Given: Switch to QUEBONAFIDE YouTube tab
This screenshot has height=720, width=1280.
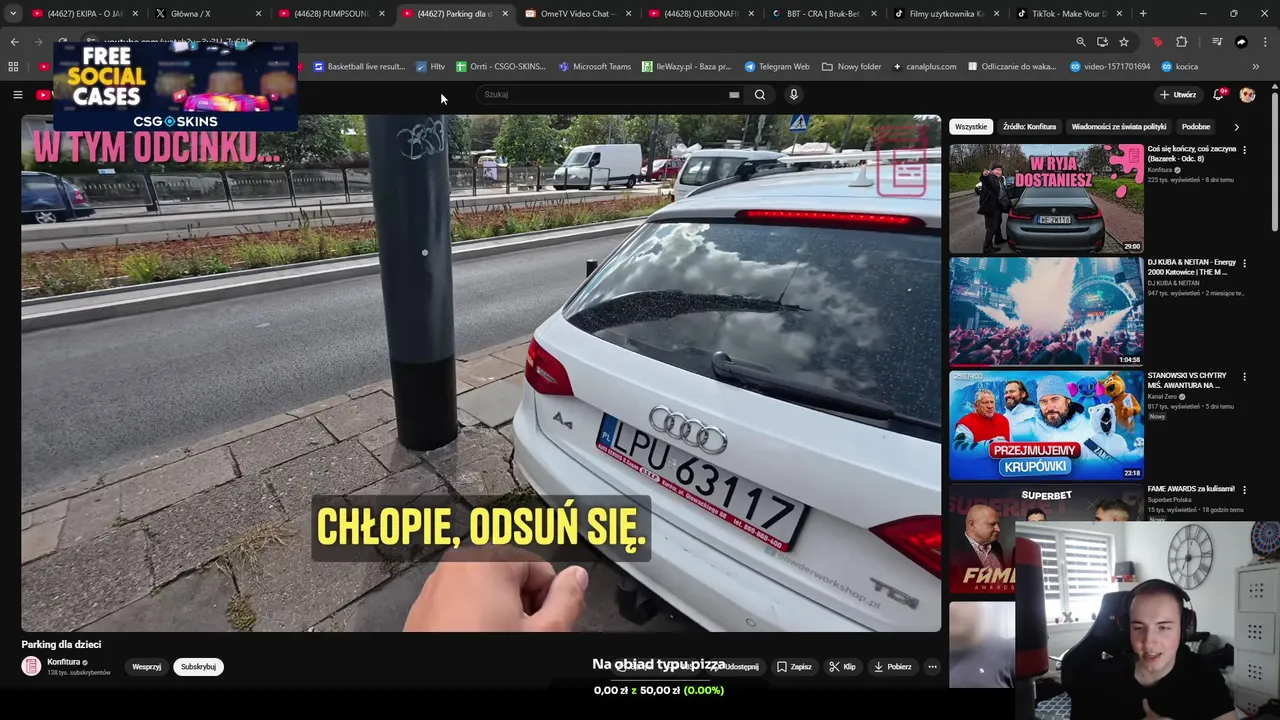Looking at the screenshot, I should click(699, 14).
